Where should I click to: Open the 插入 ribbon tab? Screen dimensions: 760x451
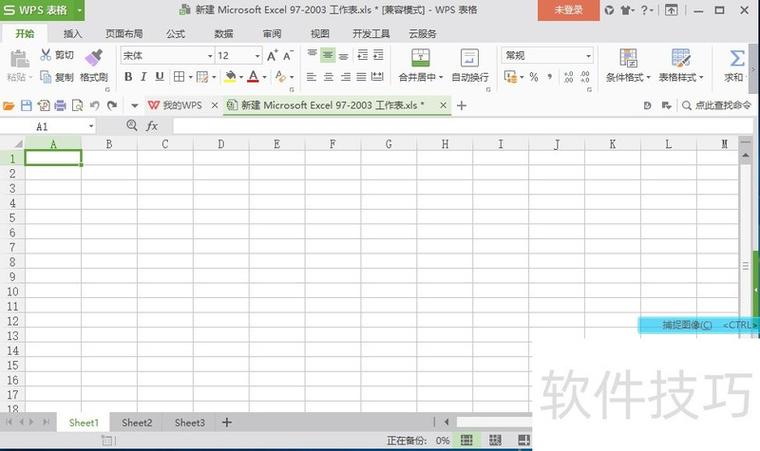pyautogui.click(x=73, y=33)
